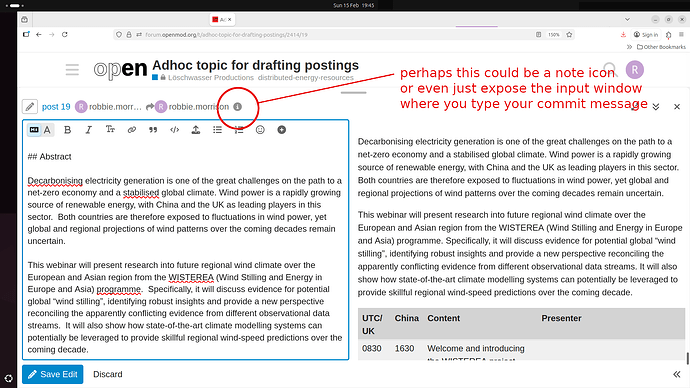Hide the preview pane double chevron
Screen dimensions: 690x388
coord(677,374)
